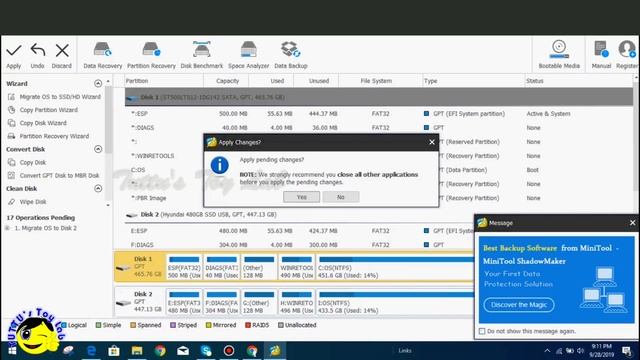The width and height of the screenshot is (640, 360).
Task: Open Partition Recovery Wizard in sidebar
Action: click(49, 136)
